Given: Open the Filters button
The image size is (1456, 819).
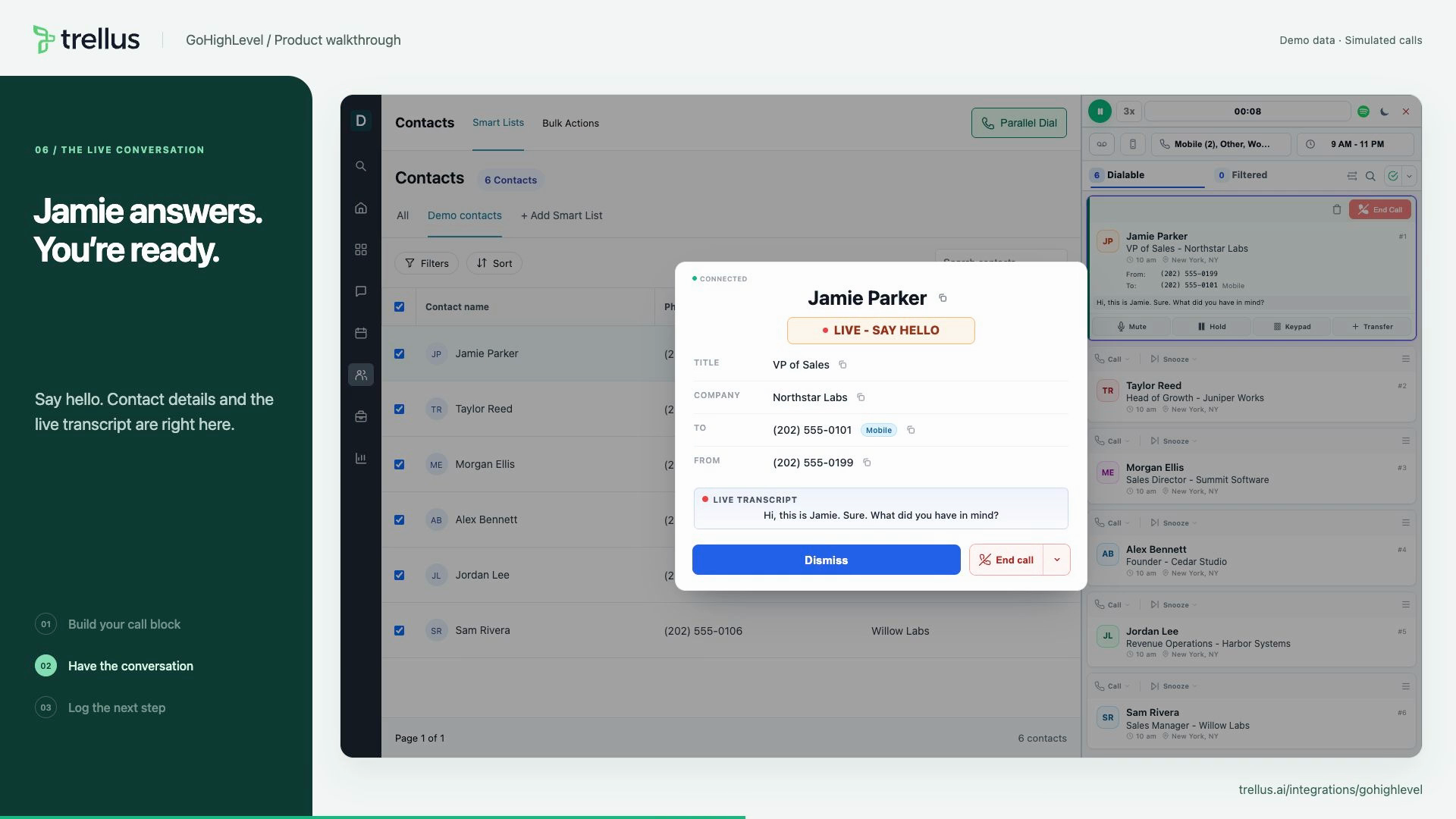Looking at the screenshot, I should pos(426,263).
